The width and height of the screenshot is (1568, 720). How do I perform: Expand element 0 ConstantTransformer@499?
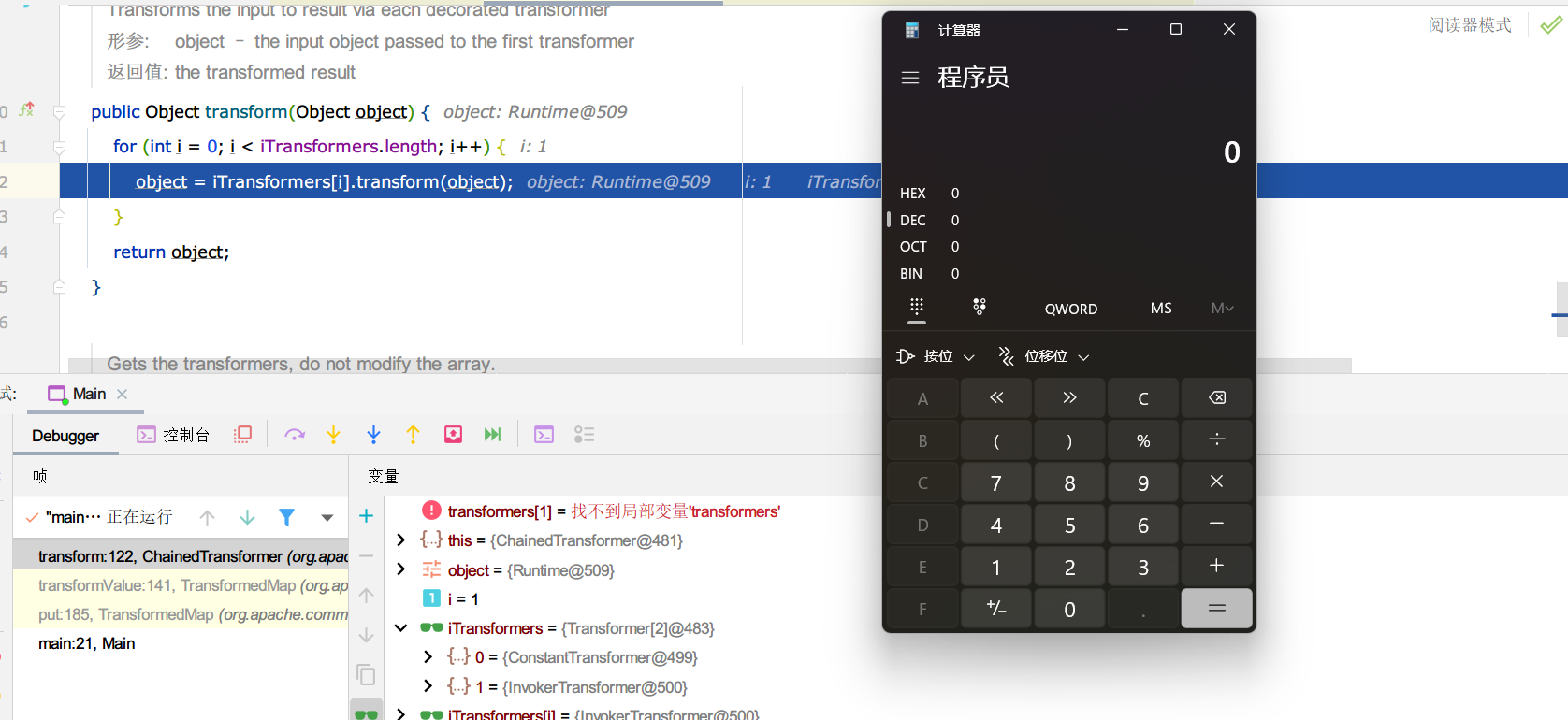pyautogui.click(x=428, y=657)
